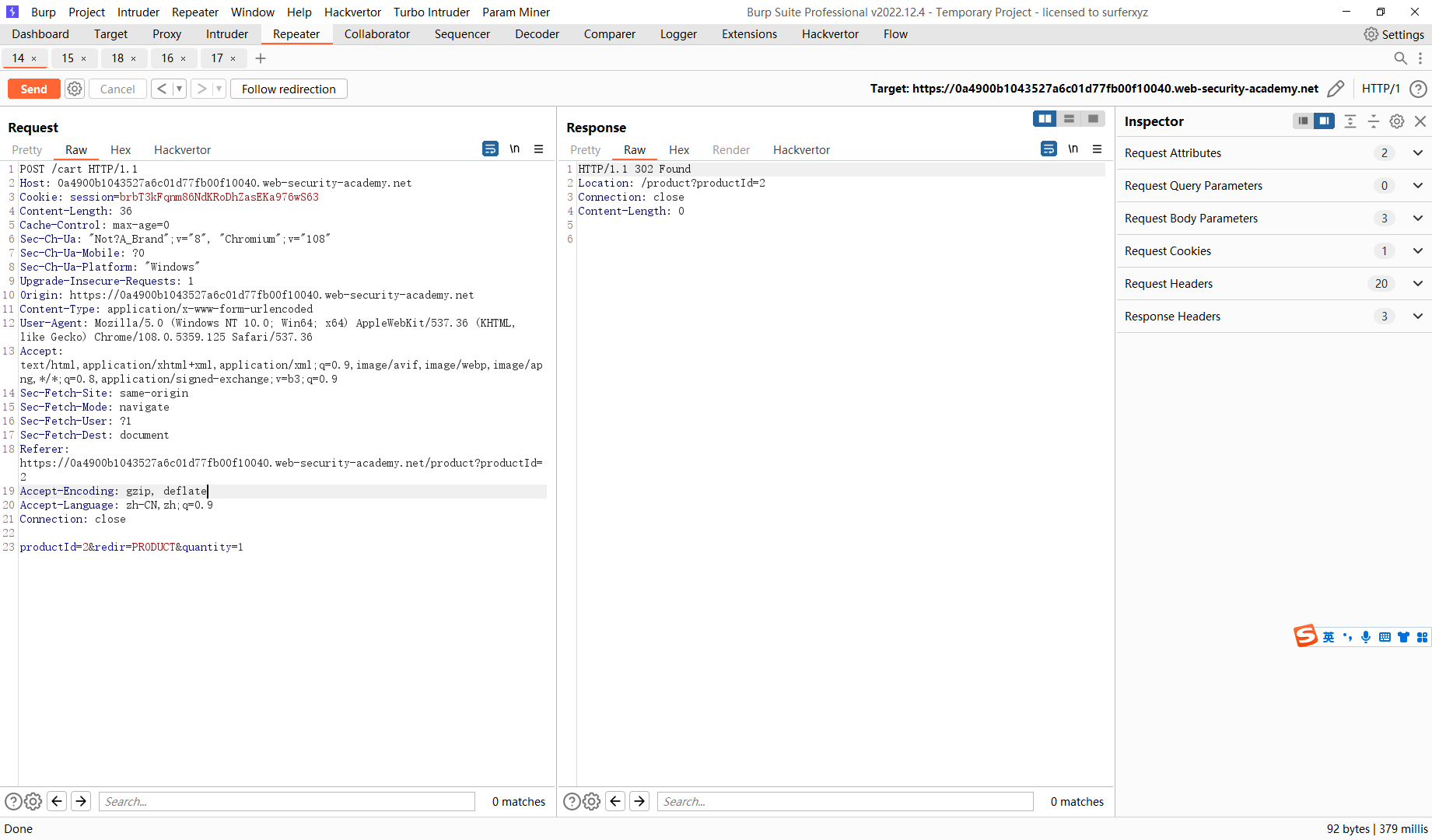
Task: Select tabbed layout icon
Action: (x=1093, y=118)
